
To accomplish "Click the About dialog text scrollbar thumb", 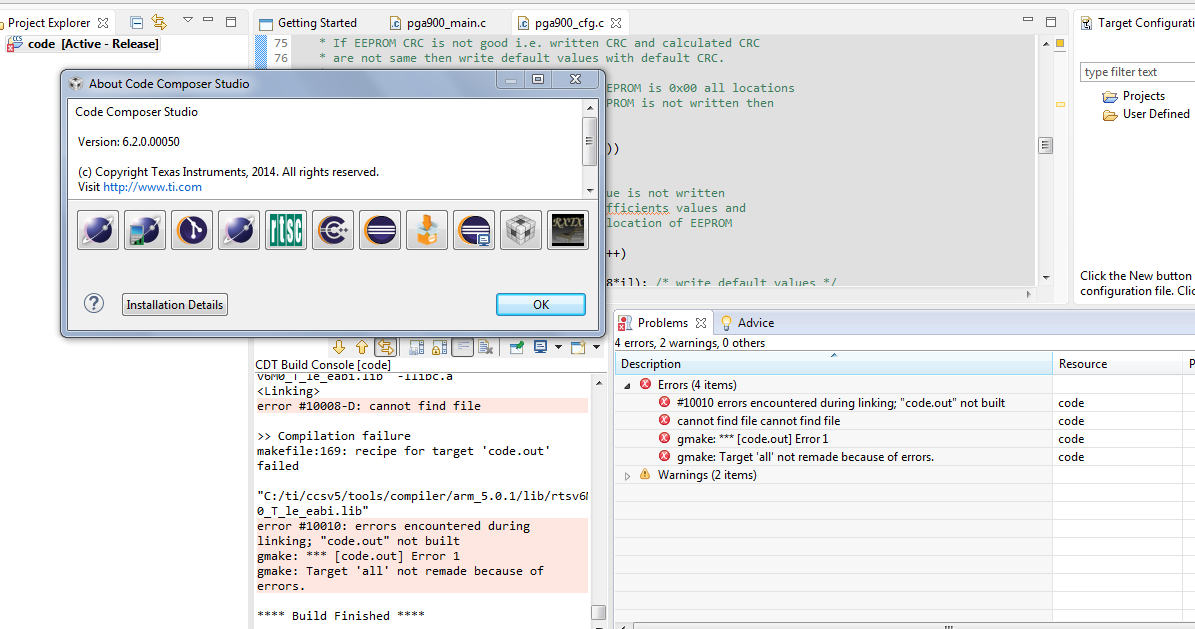I will [589, 141].
